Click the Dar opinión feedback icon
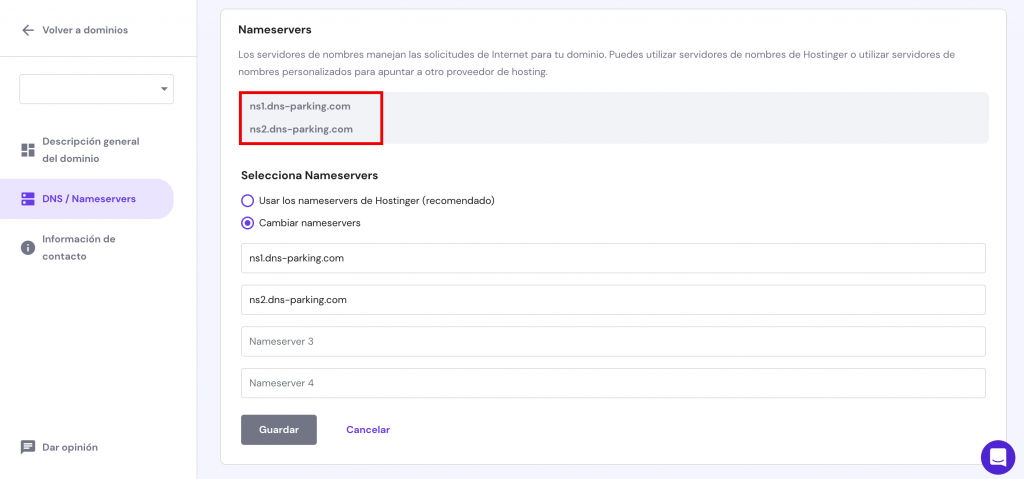This screenshot has width=1024, height=479. pos(28,447)
